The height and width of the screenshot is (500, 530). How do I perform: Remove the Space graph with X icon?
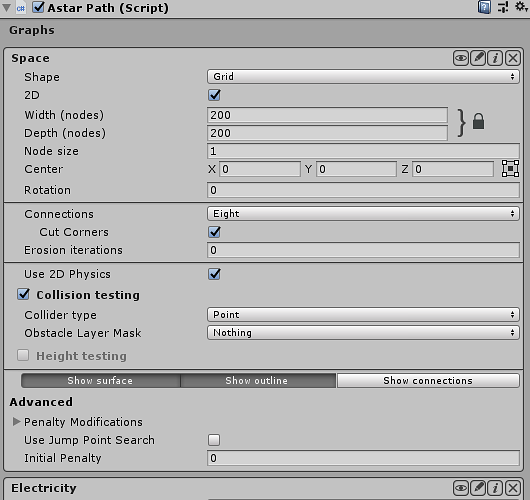click(513, 58)
